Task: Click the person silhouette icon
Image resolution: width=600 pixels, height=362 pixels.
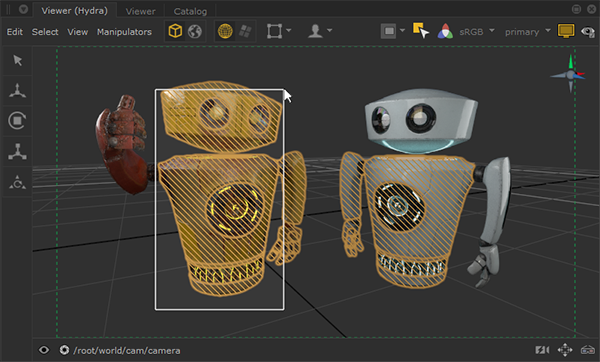Action: pos(315,31)
